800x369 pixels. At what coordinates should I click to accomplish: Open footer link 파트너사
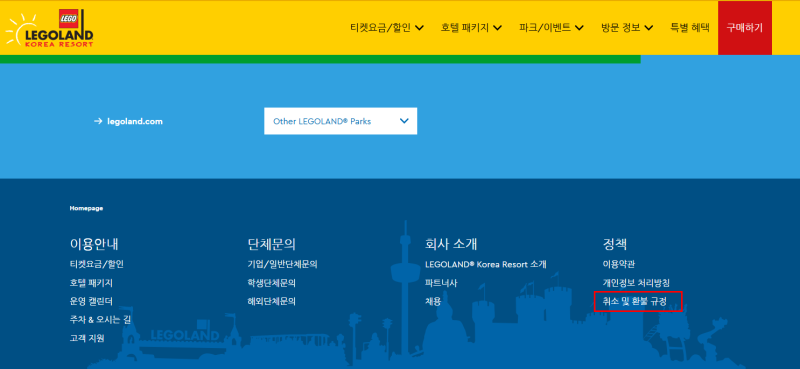pos(441,283)
